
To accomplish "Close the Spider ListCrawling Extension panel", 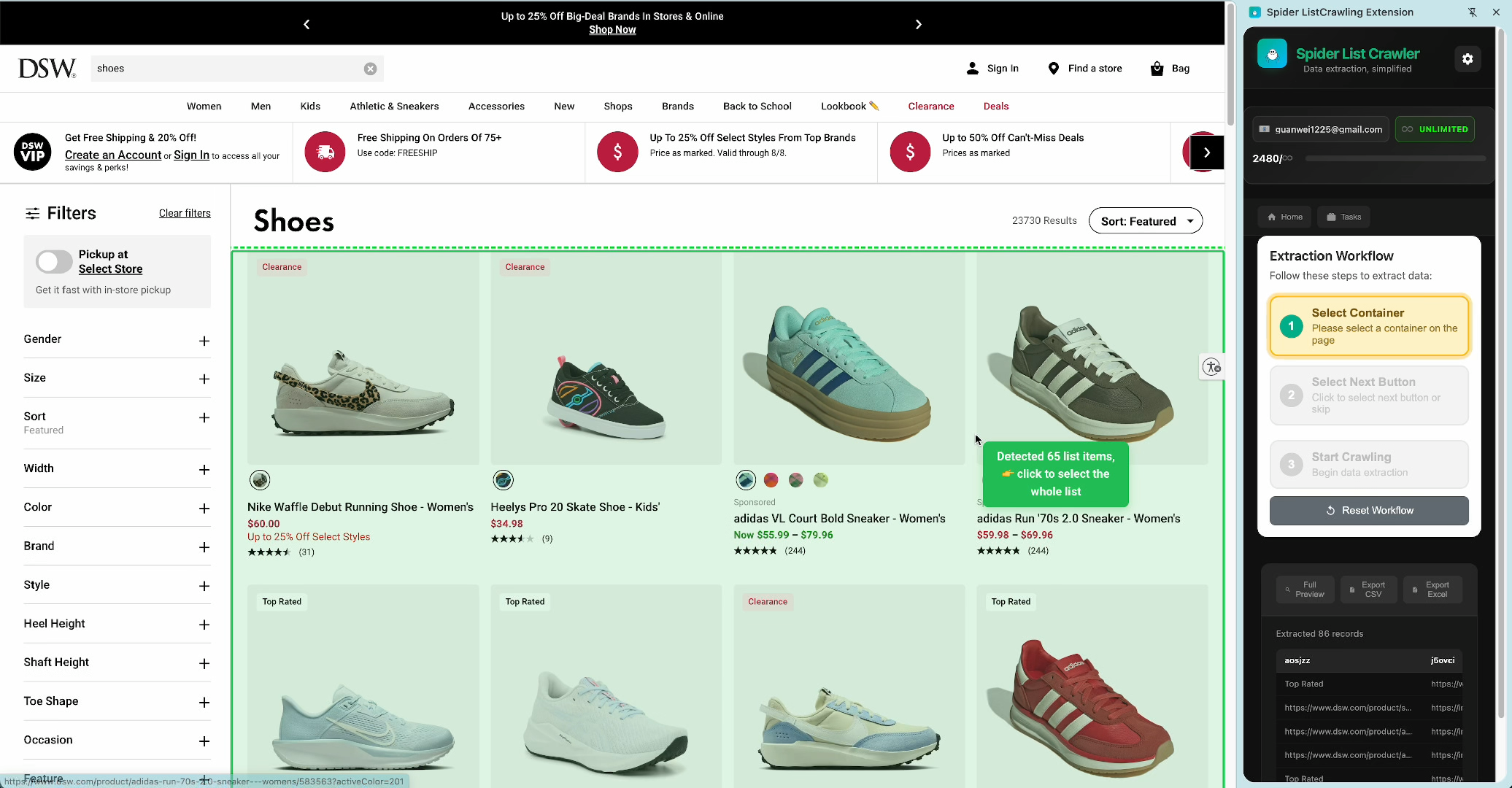I will (x=1496, y=12).
